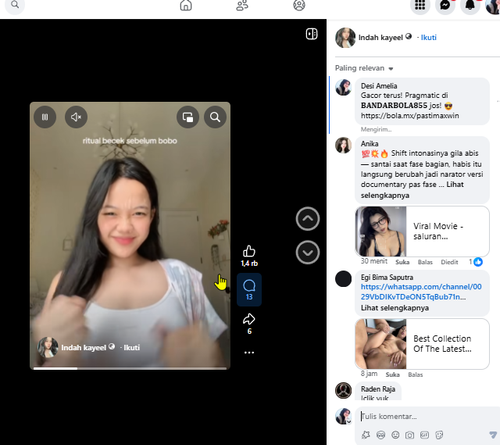Open Desi Amelia's avatar

pos(343,87)
